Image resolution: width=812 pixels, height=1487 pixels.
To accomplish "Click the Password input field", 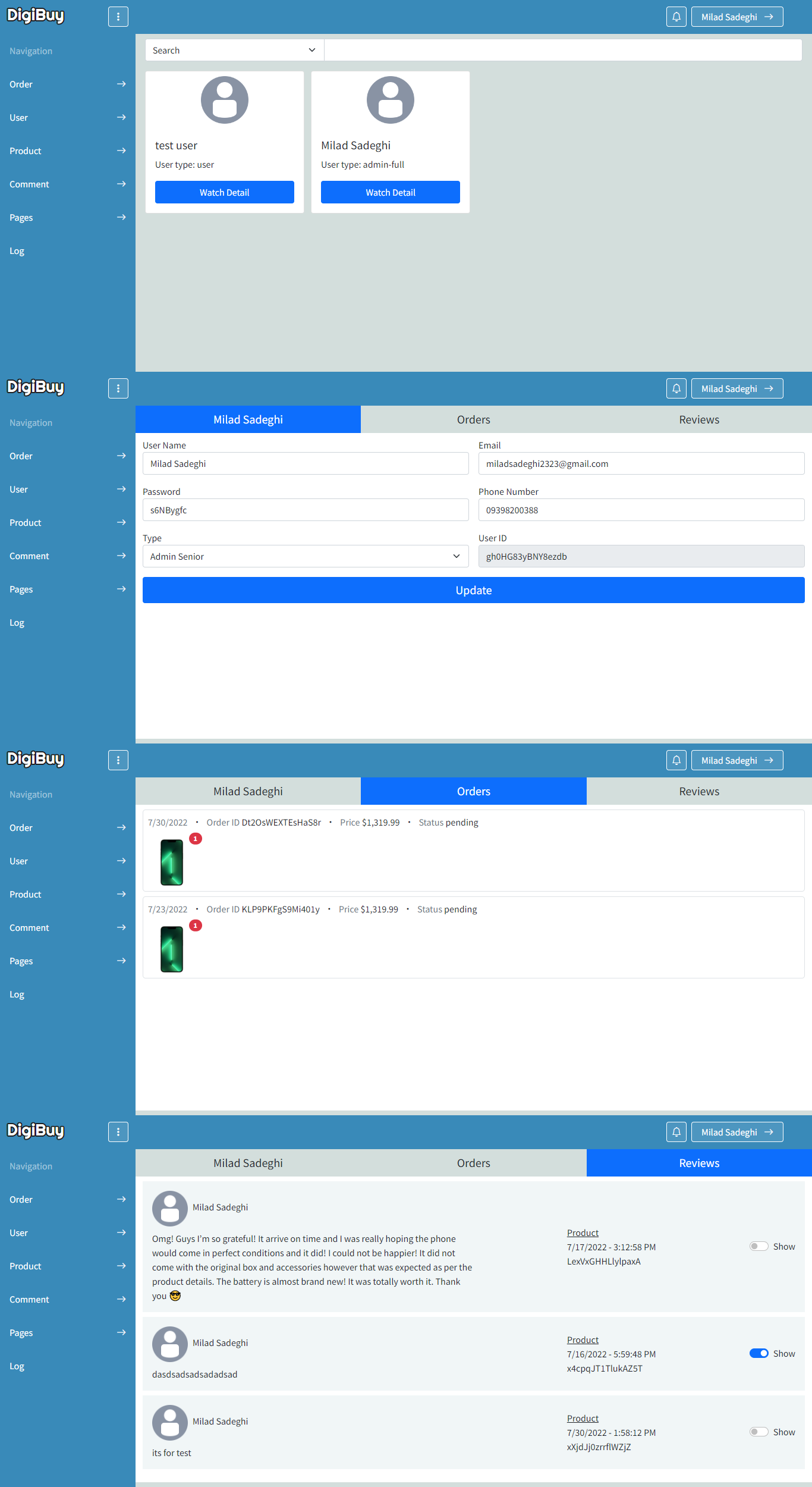I will click(x=306, y=510).
